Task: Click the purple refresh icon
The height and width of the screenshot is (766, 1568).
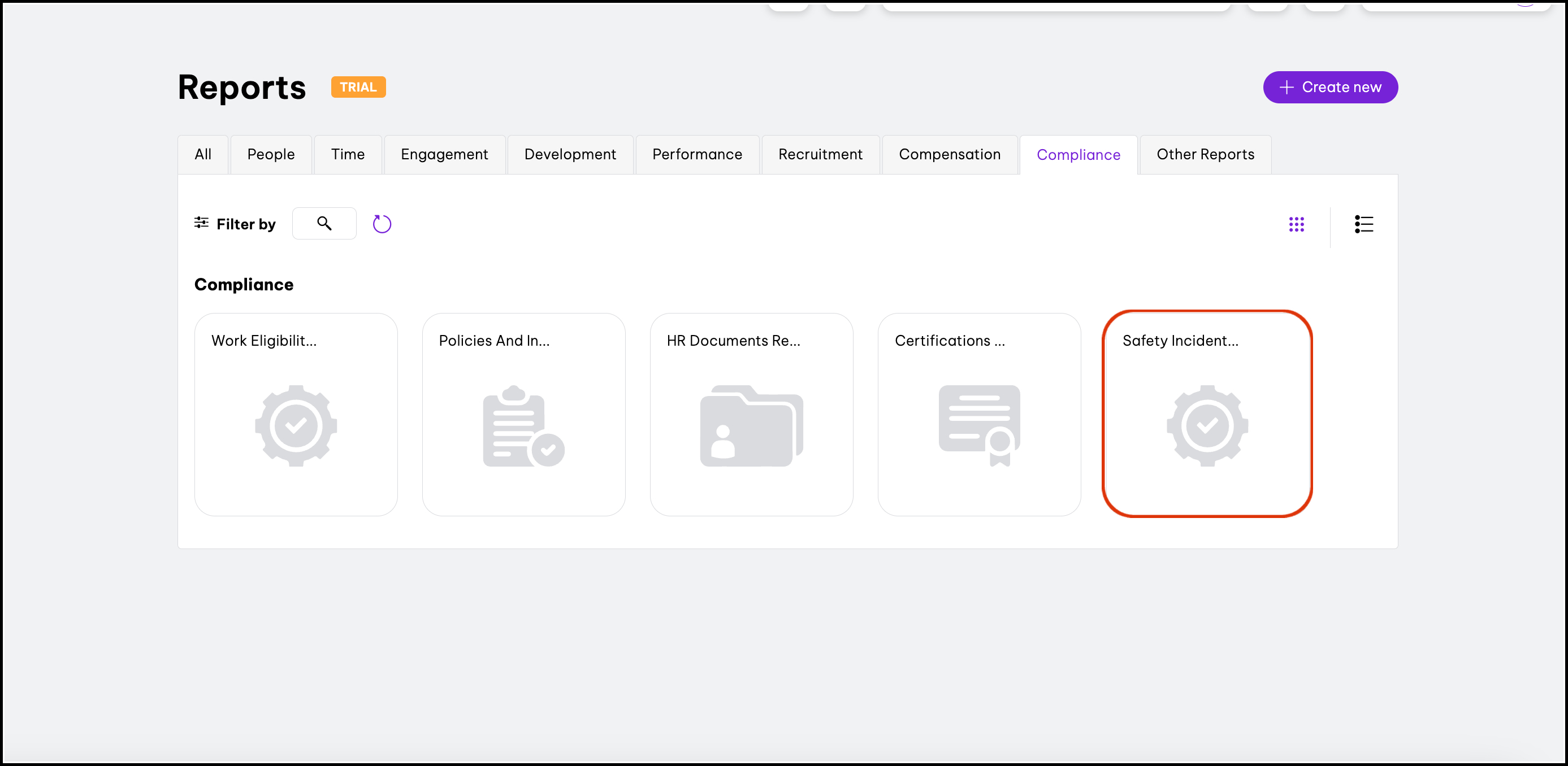Action: coord(382,224)
